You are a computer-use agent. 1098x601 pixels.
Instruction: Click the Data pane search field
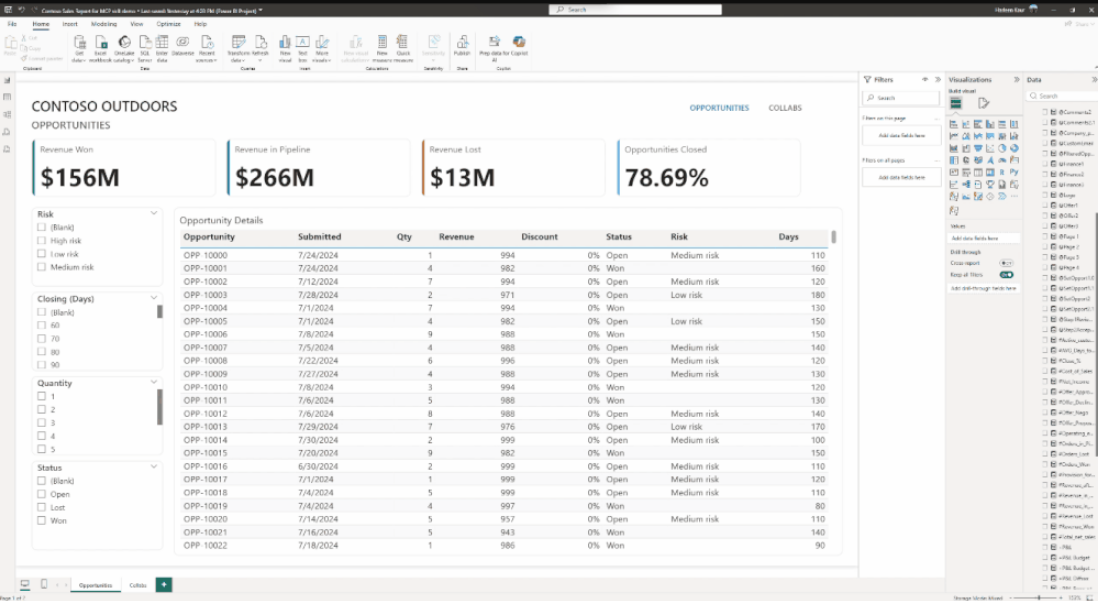click(1062, 96)
